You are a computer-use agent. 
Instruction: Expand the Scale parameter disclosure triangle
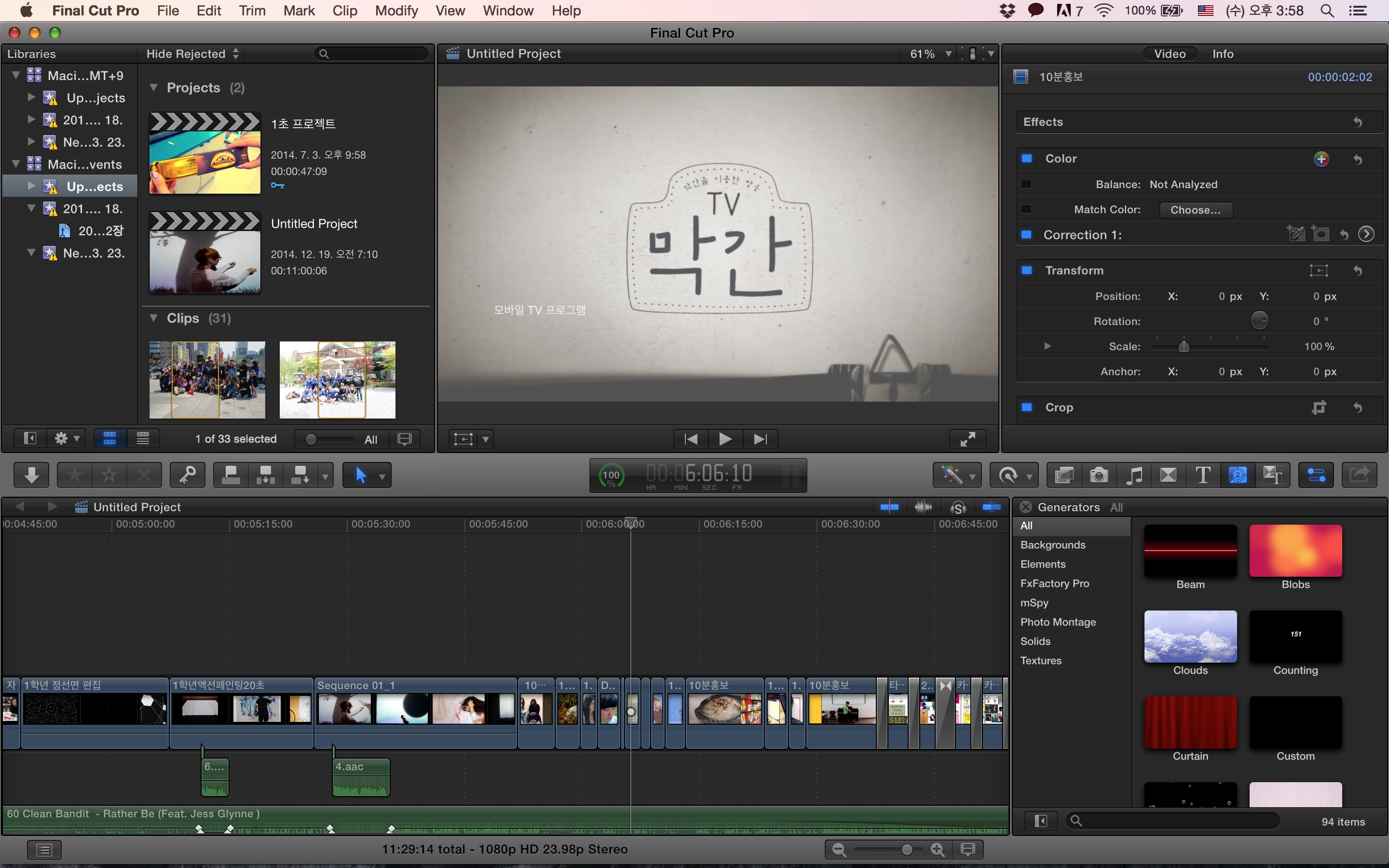click(x=1048, y=346)
